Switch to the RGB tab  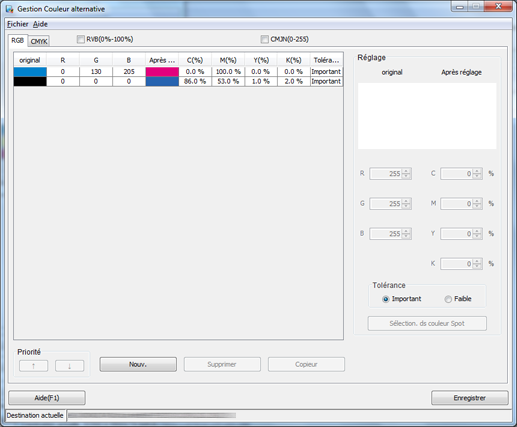point(18,40)
